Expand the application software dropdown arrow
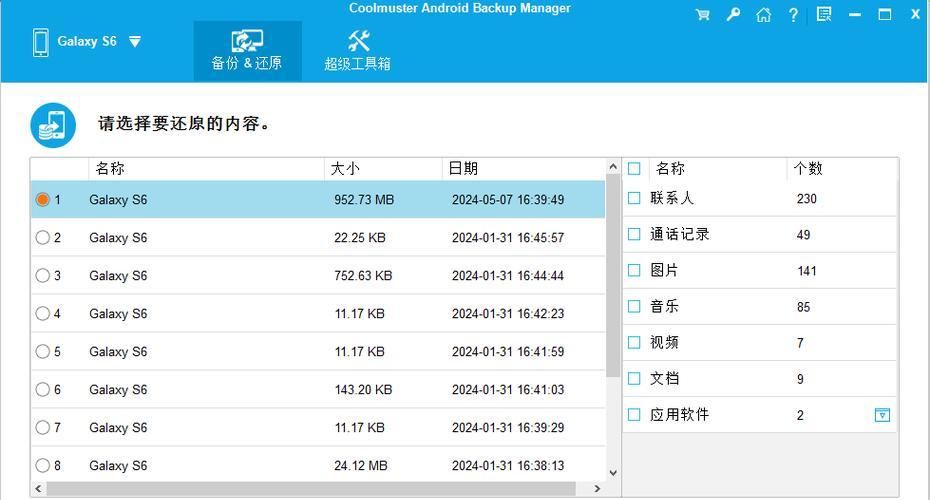 point(882,415)
